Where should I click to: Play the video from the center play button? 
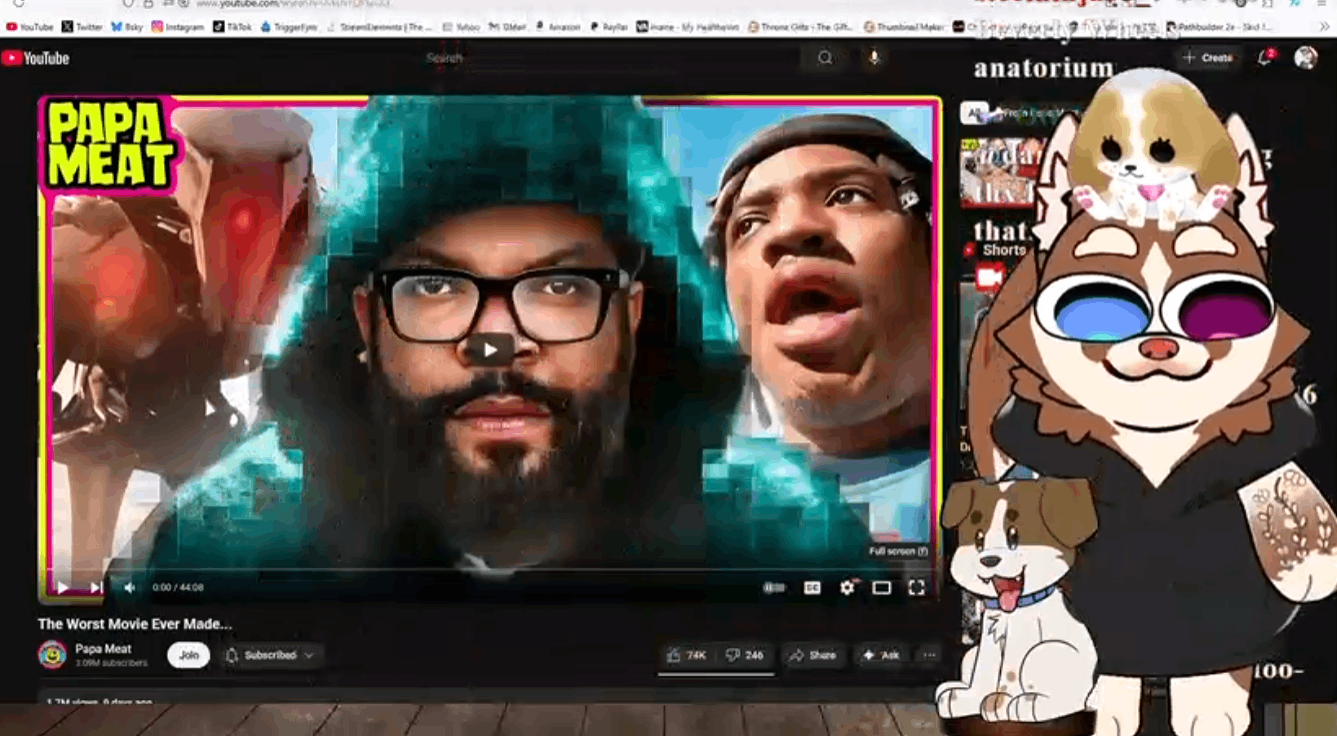click(x=490, y=349)
